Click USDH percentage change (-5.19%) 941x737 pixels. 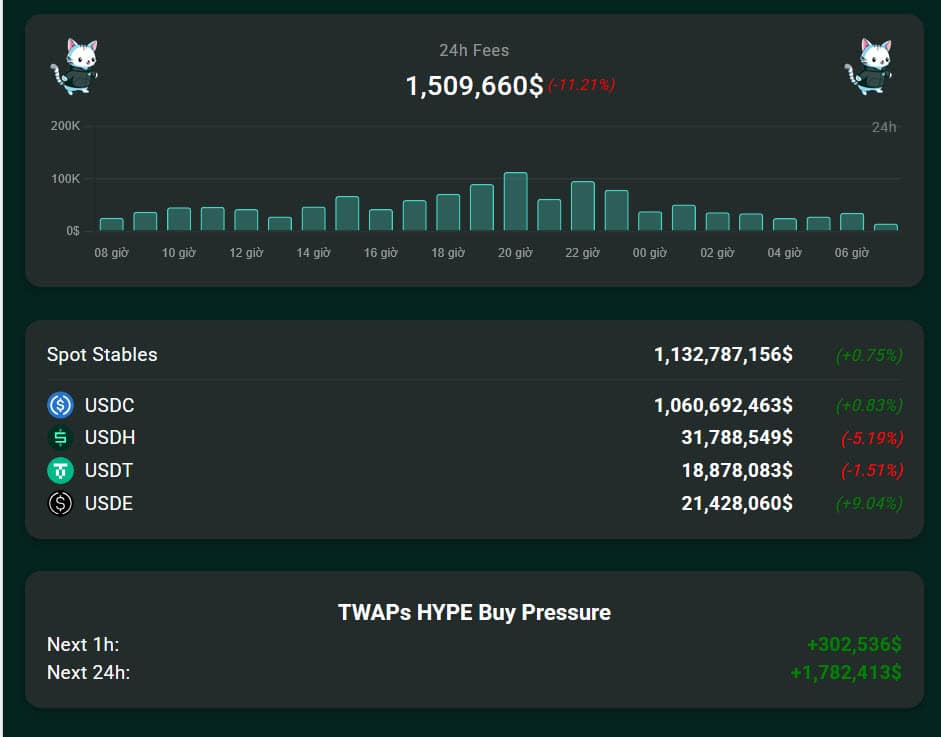pos(871,438)
